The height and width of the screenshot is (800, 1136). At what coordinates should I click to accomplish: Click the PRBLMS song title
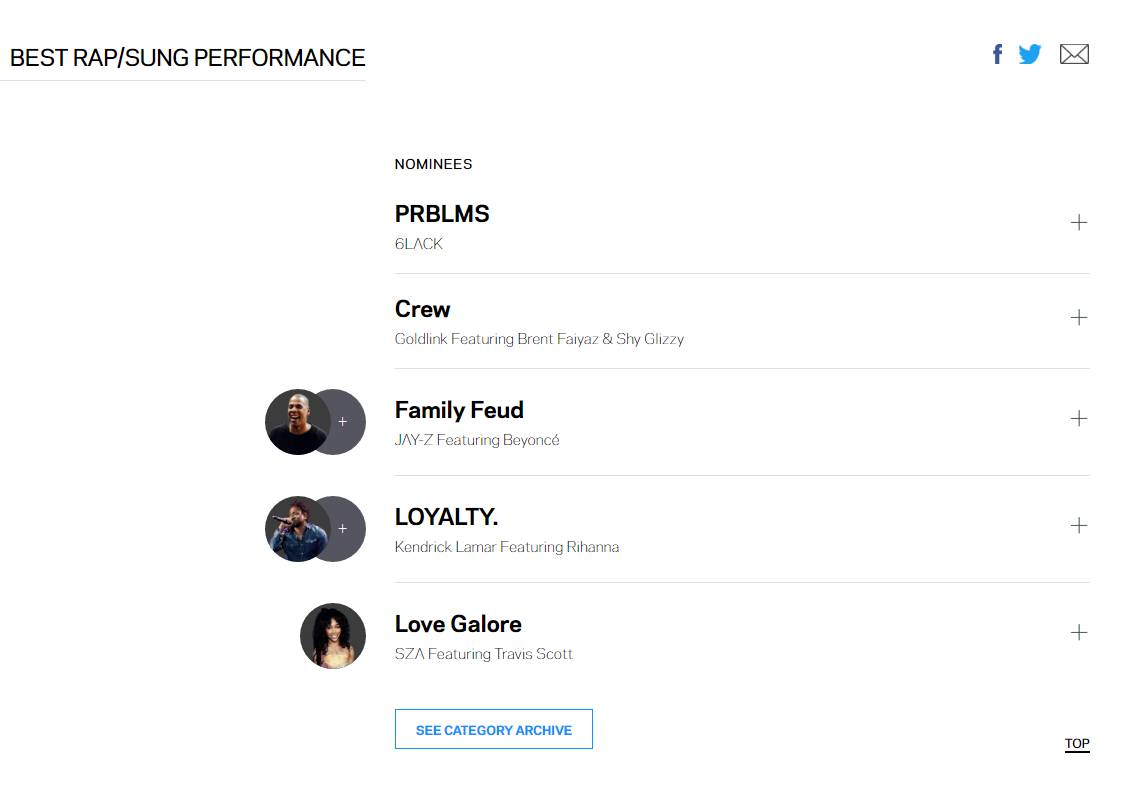click(x=442, y=214)
